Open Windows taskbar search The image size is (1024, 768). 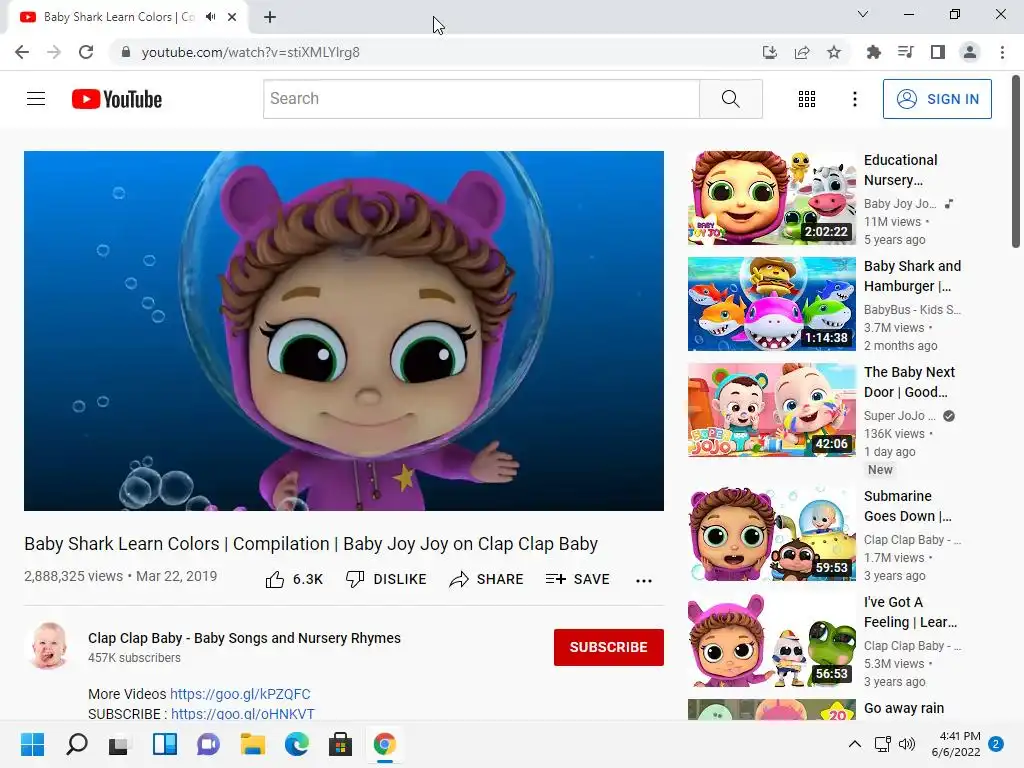[77, 744]
